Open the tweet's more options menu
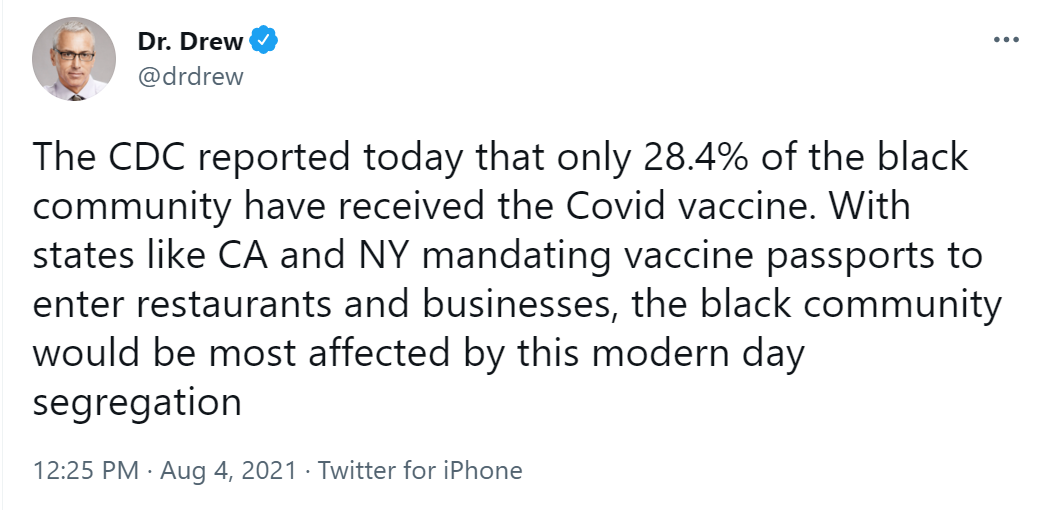Screen dimensions: 1046x510 [1005, 41]
